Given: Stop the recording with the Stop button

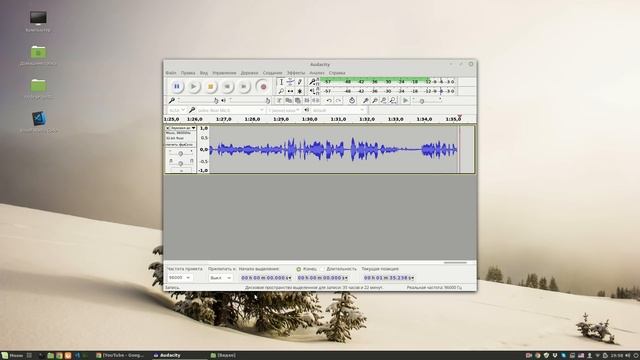Looking at the screenshot, I should (x=211, y=87).
